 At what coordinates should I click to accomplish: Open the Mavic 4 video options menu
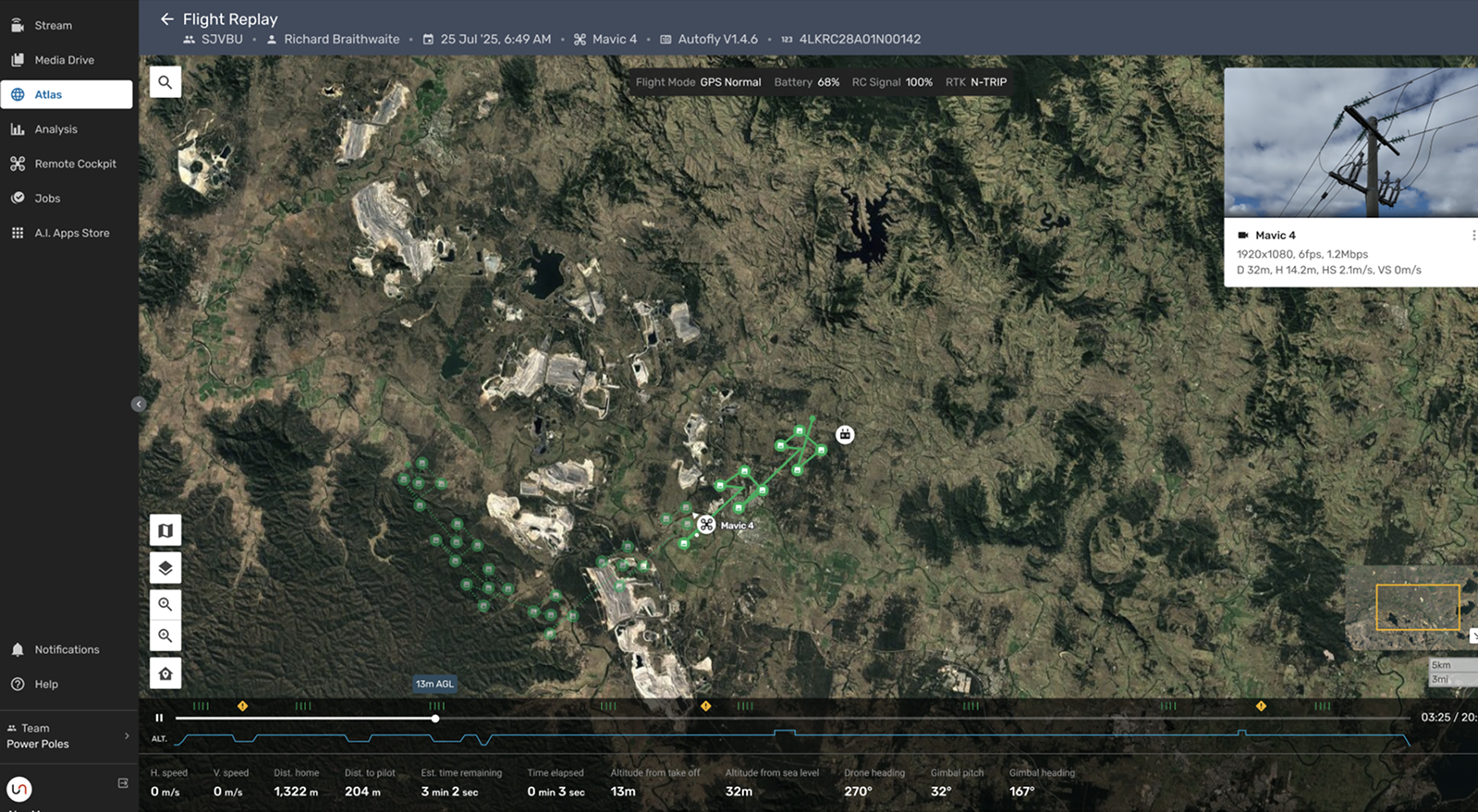1472,236
